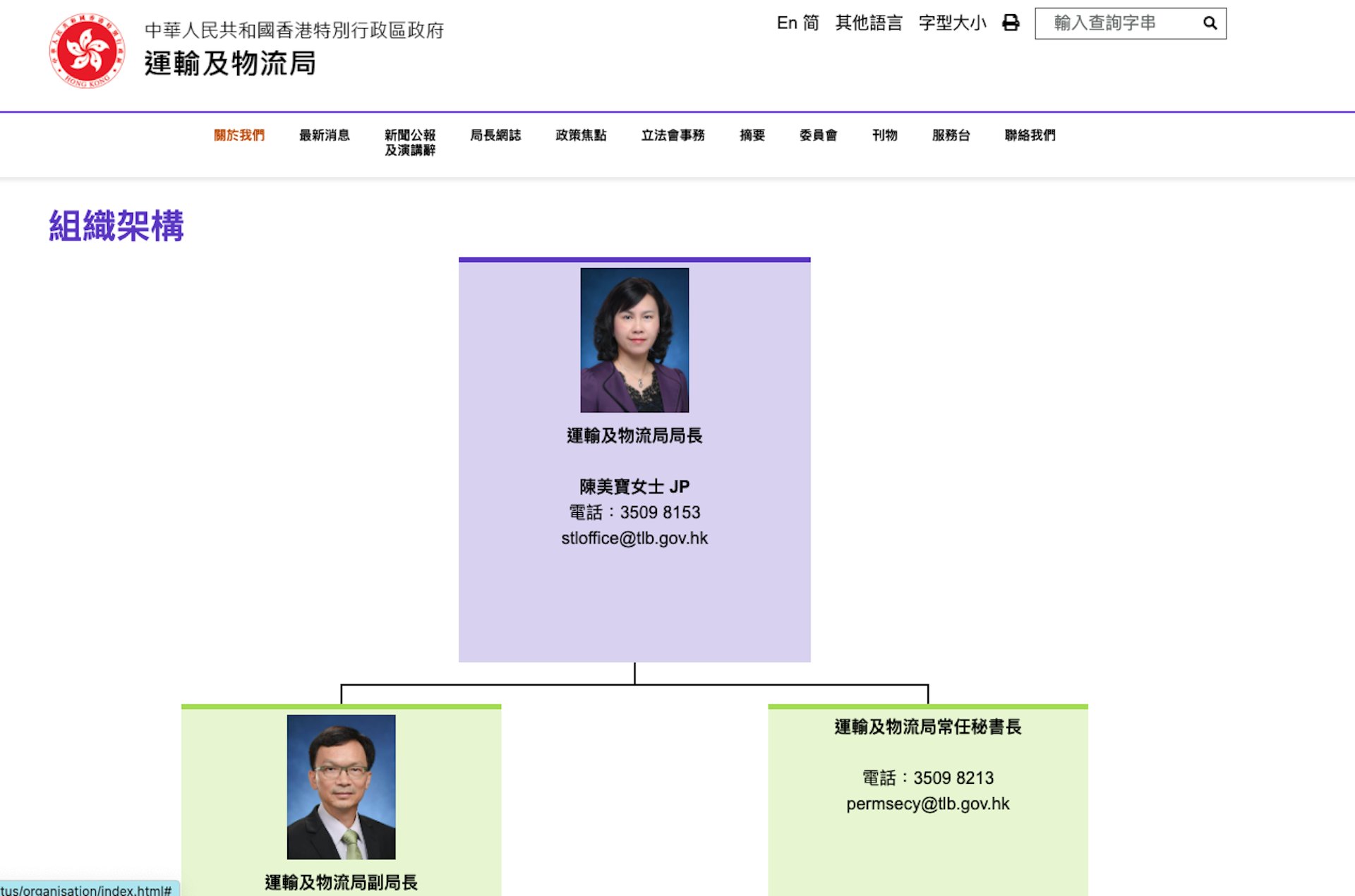The width and height of the screenshot is (1355, 896).
Task: Click the Hong Kong SAR emblem logo
Action: 87,51
